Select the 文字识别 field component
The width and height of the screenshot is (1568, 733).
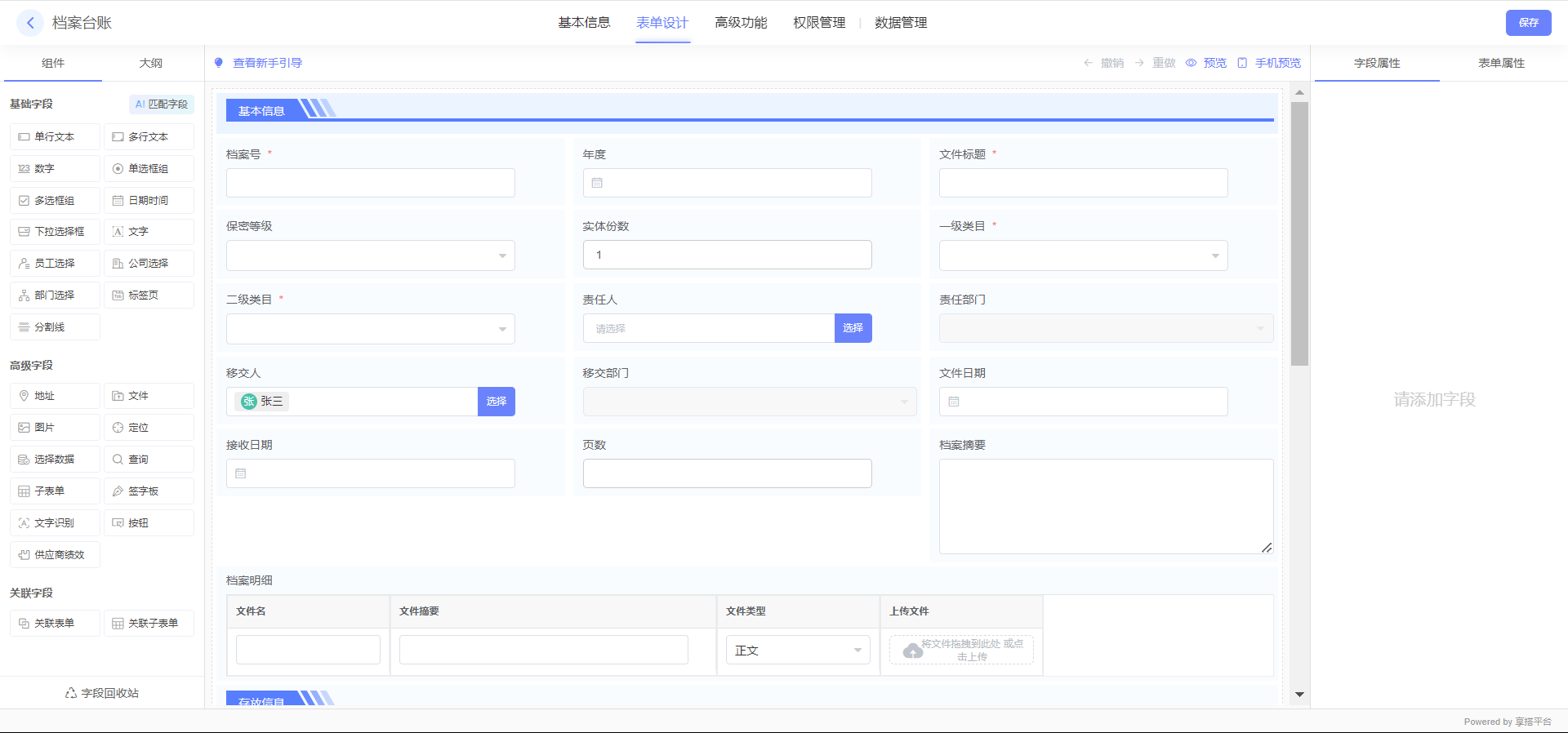(x=55, y=523)
